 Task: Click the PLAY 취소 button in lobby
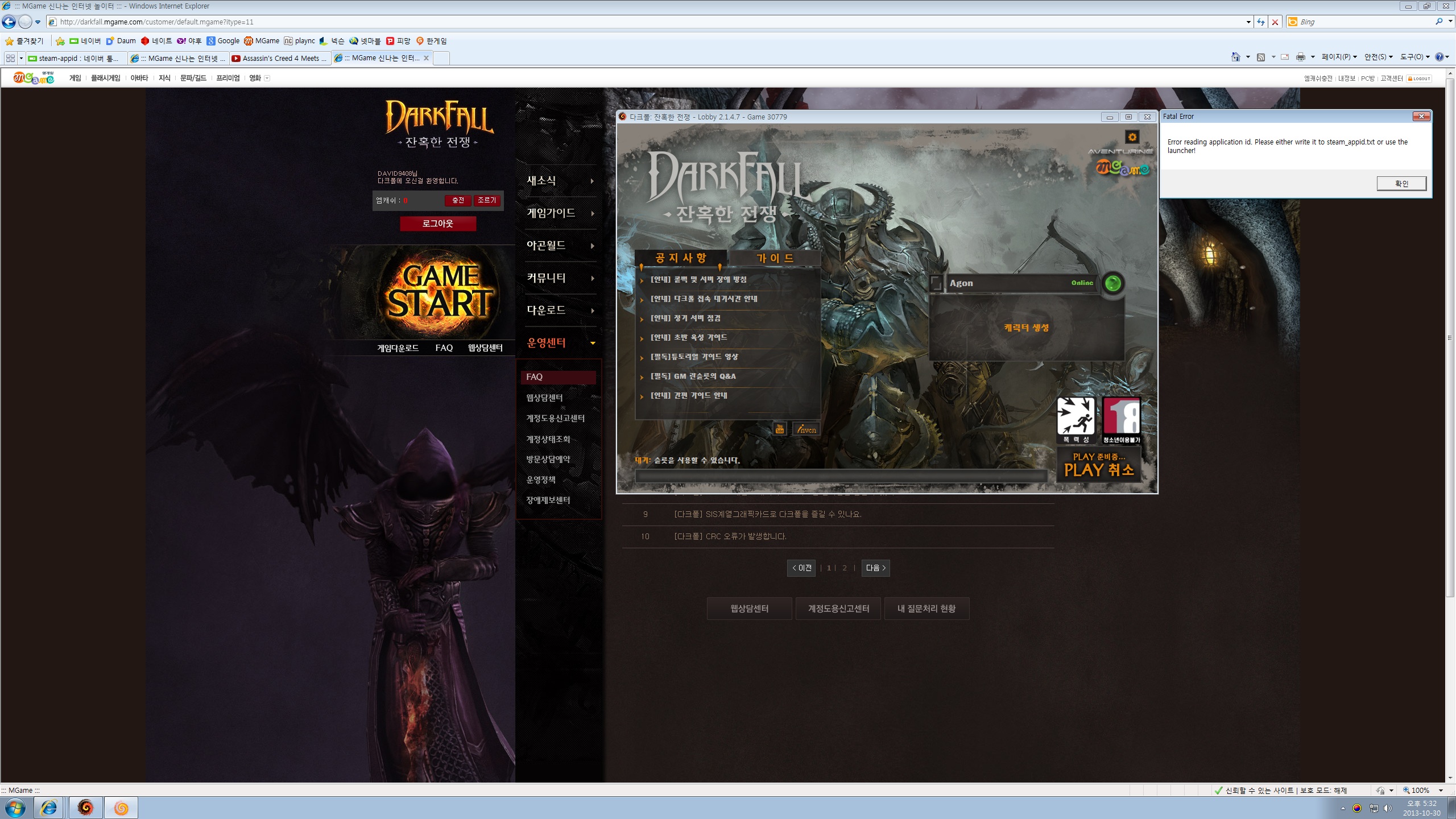(x=1099, y=465)
